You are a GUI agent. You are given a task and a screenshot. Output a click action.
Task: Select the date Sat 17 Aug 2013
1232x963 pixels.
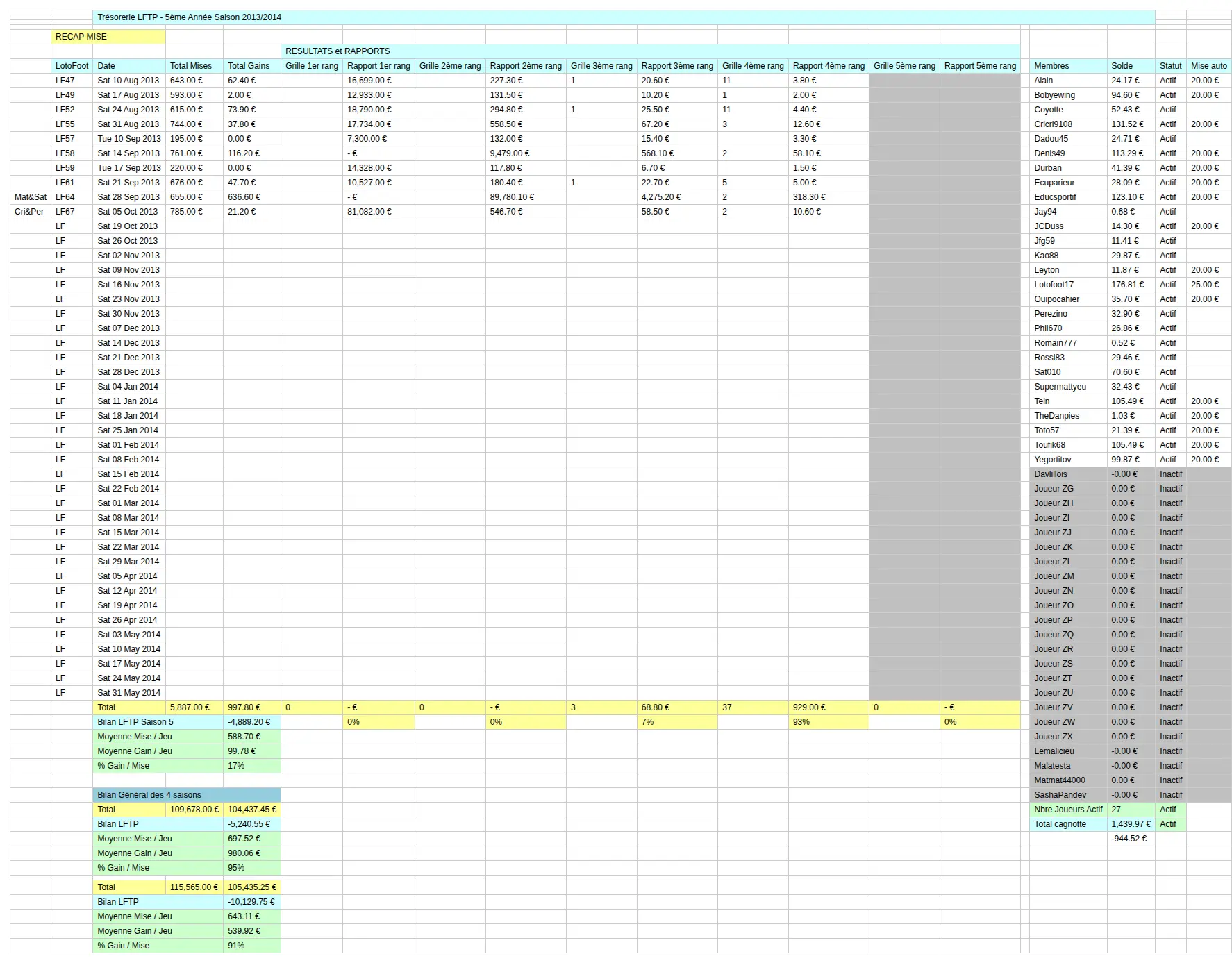click(128, 95)
